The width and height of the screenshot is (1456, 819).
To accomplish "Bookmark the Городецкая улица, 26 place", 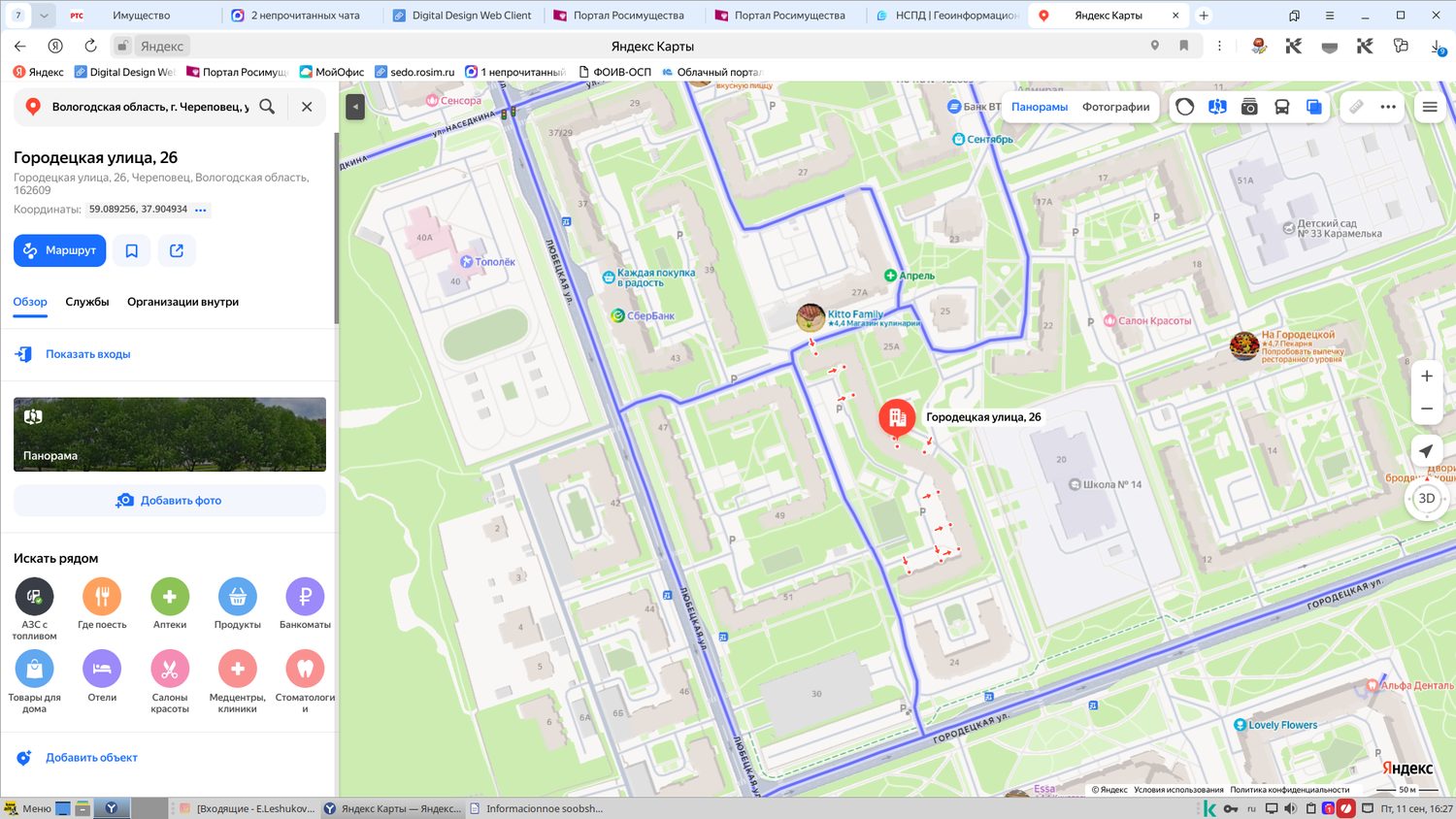I will click(x=132, y=250).
